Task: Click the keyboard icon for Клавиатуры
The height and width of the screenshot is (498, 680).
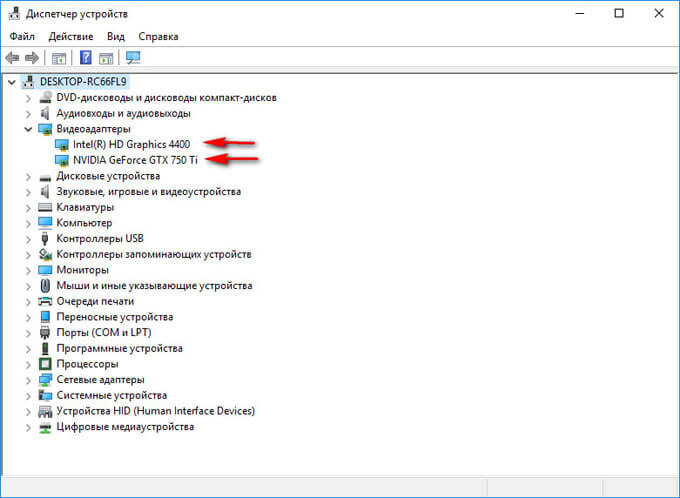Action: click(45, 207)
